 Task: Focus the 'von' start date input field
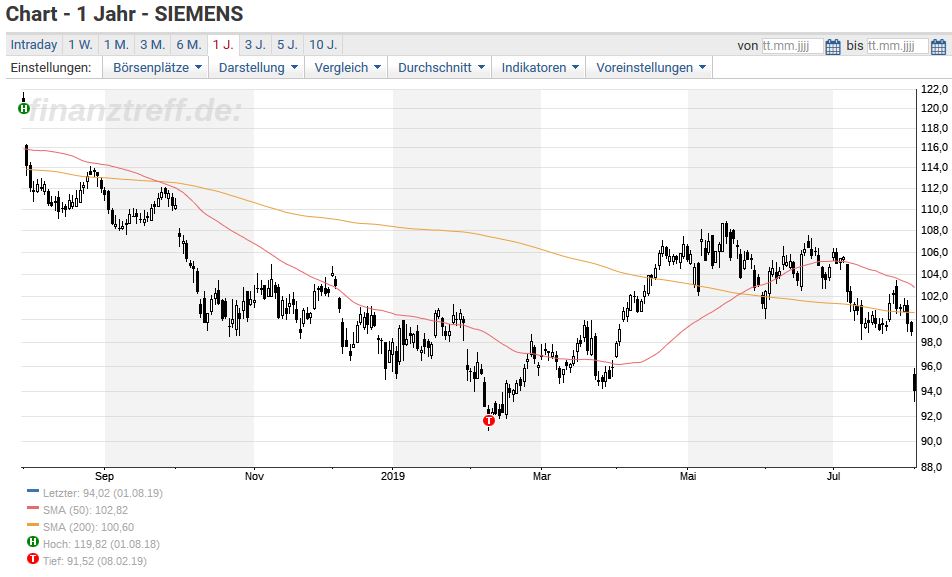point(792,46)
